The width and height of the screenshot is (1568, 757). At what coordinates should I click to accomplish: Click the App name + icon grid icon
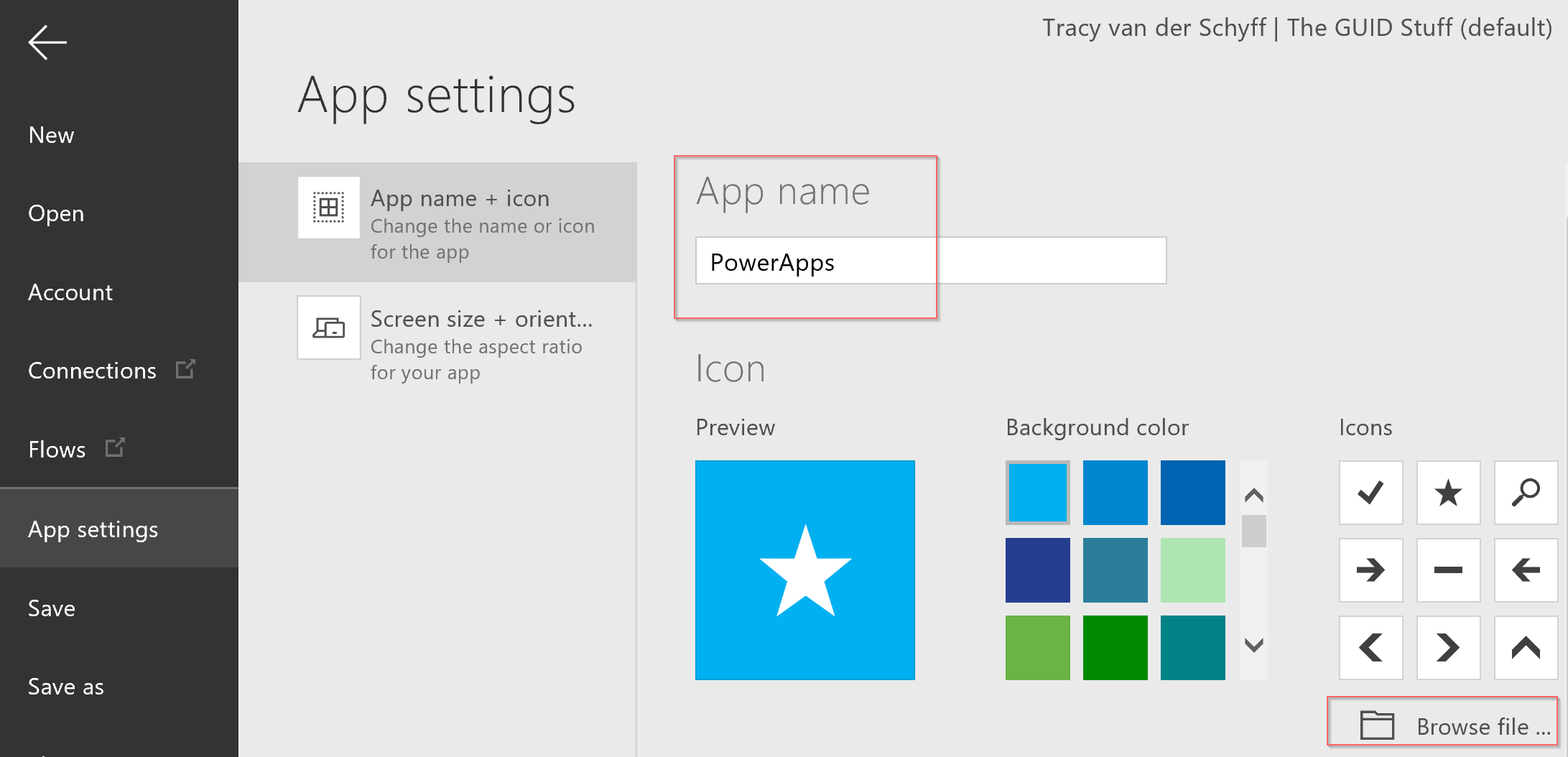point(329,208)
